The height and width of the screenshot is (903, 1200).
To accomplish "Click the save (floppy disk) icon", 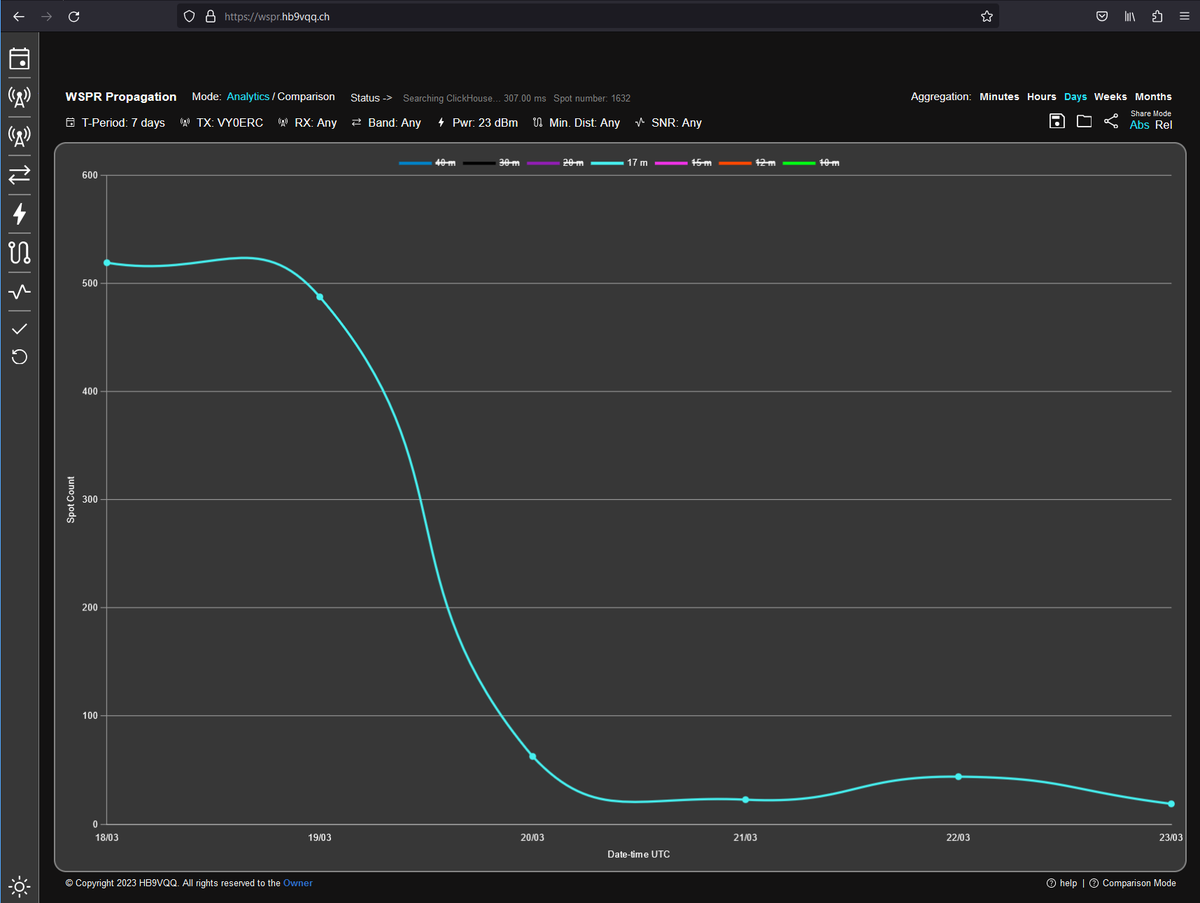I will coord(1056,121).
